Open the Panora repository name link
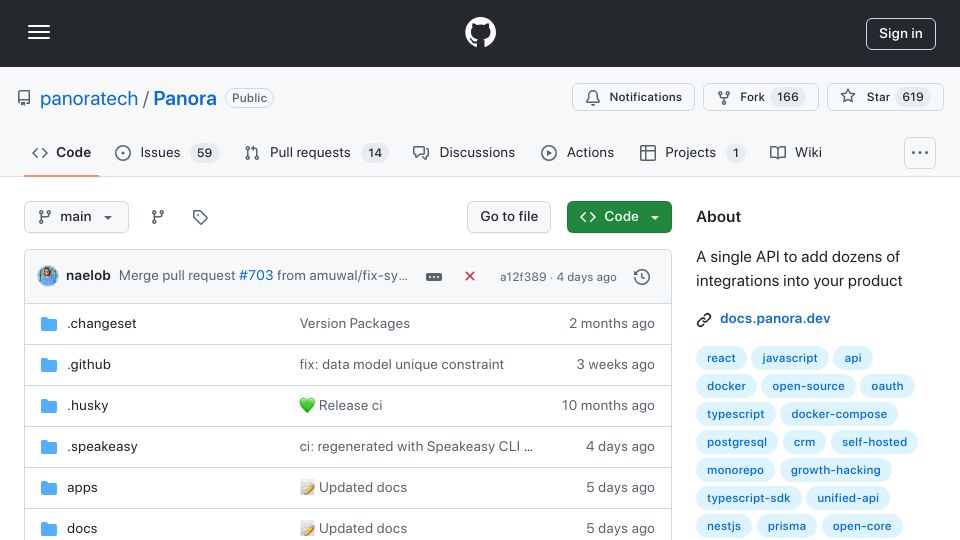 185,98
